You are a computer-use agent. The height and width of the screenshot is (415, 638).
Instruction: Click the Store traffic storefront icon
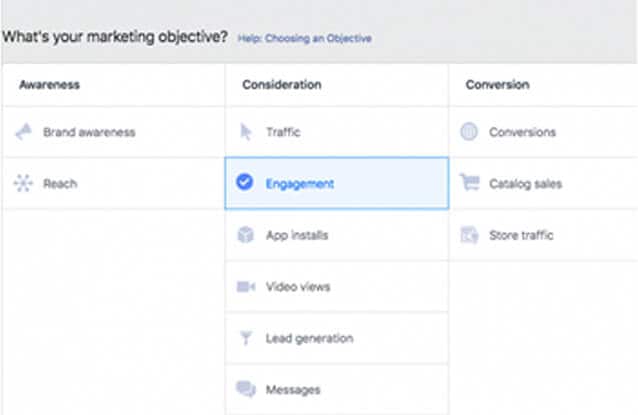point(469,236)
